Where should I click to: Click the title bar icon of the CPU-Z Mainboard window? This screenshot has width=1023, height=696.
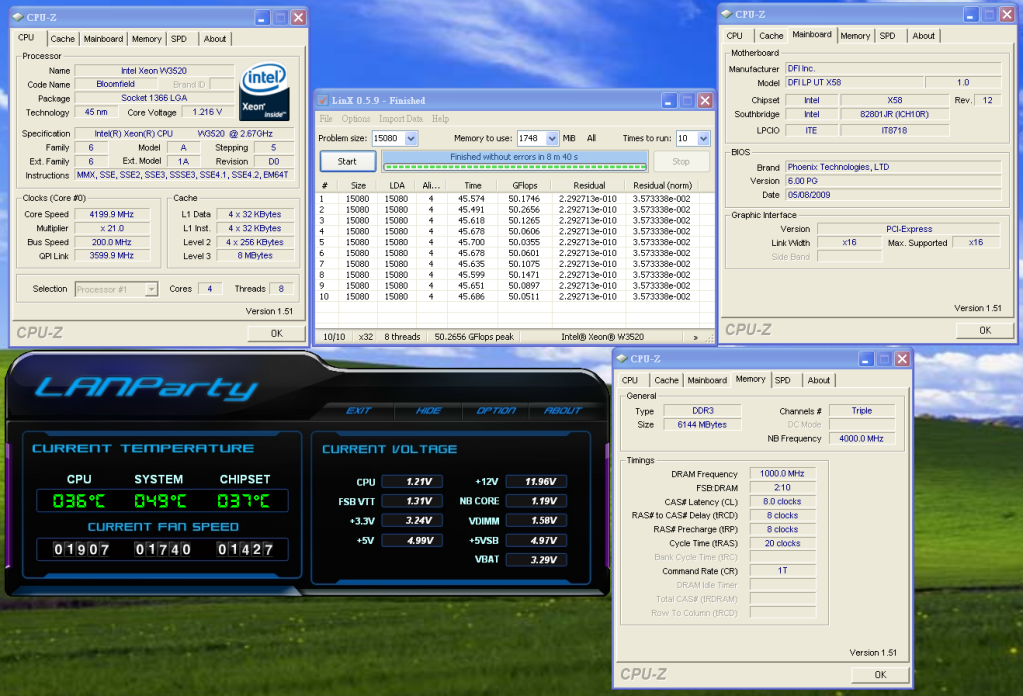pos(727,14)
